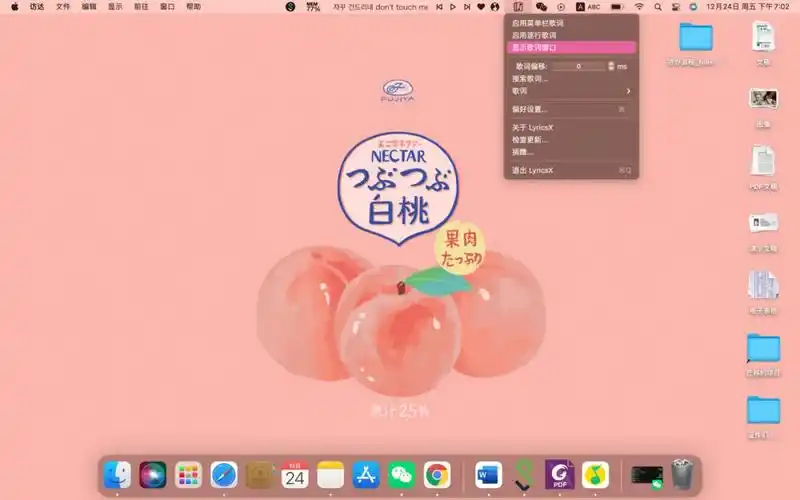Choose 检查更新… in LyricsX menu
Viewport: 800px width, 500px height.
[x=571, y=140]
